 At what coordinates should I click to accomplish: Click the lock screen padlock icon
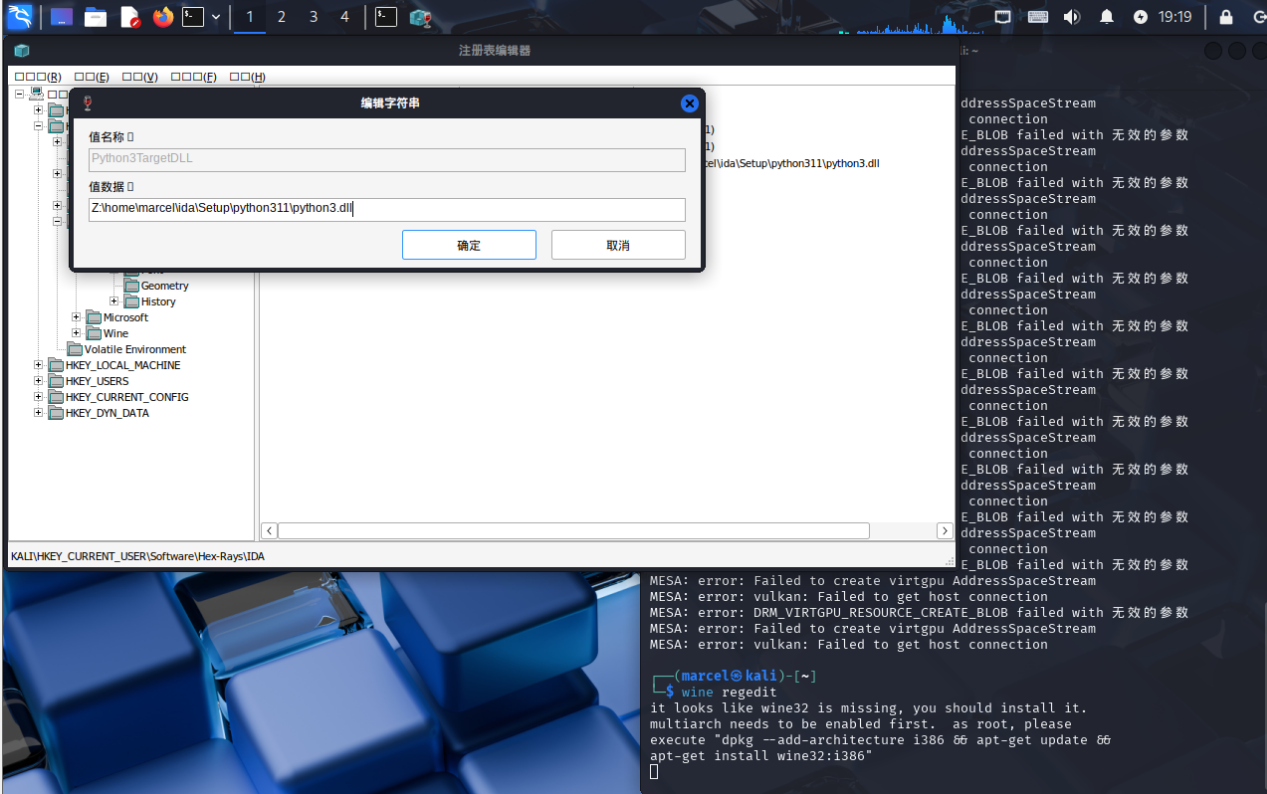point(1225,17)
